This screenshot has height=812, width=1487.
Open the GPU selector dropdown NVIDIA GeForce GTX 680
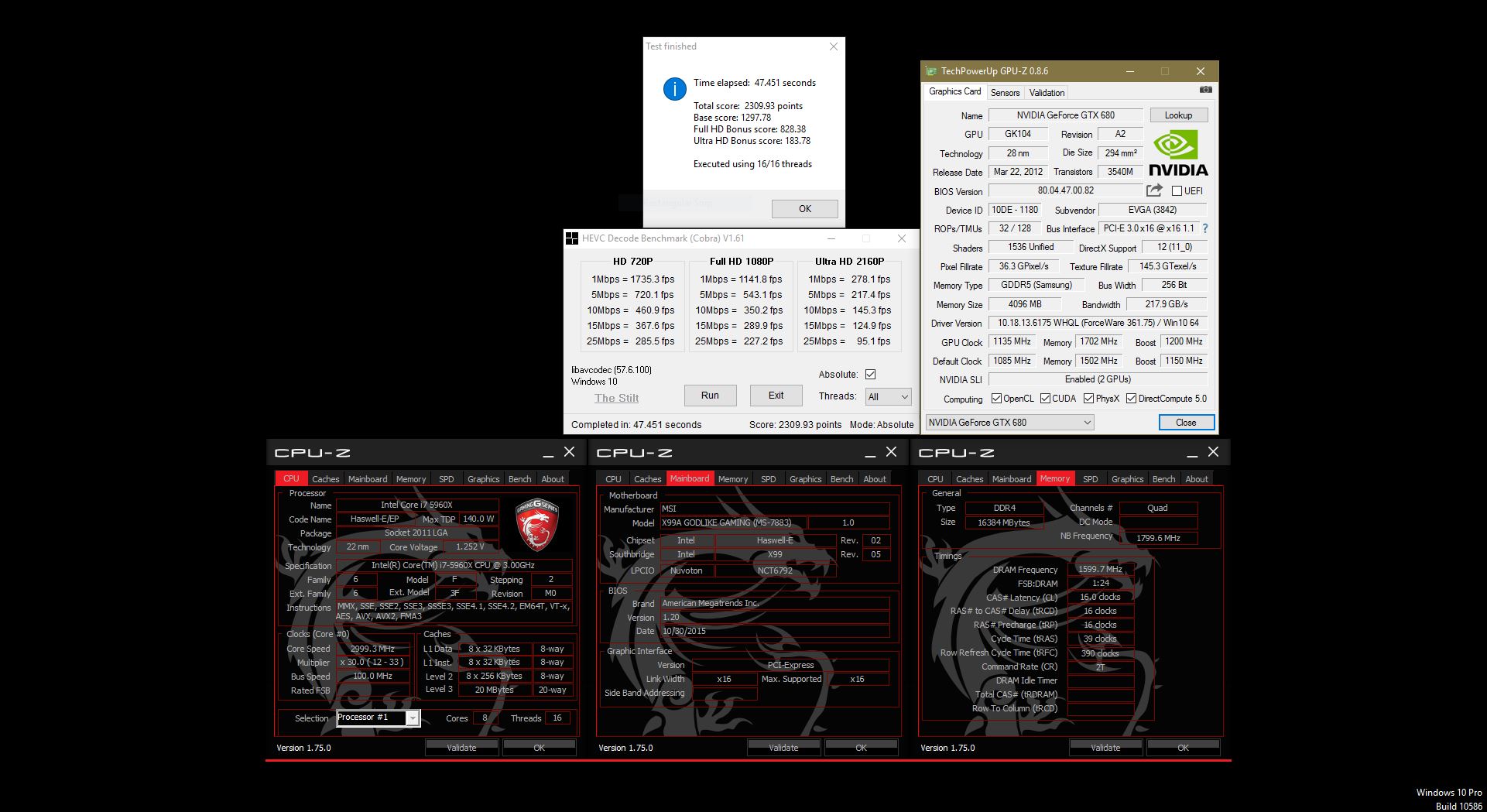pyautogui.click(x=1009, y=423)
